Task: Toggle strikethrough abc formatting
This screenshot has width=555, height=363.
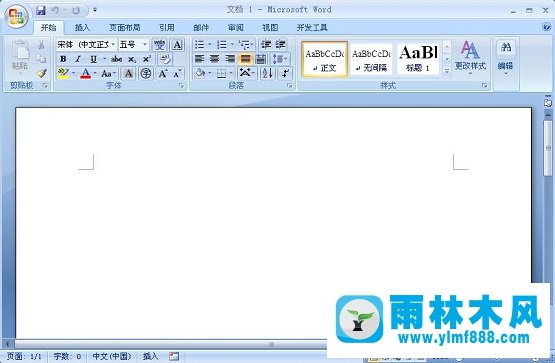Action: point(116,59)
